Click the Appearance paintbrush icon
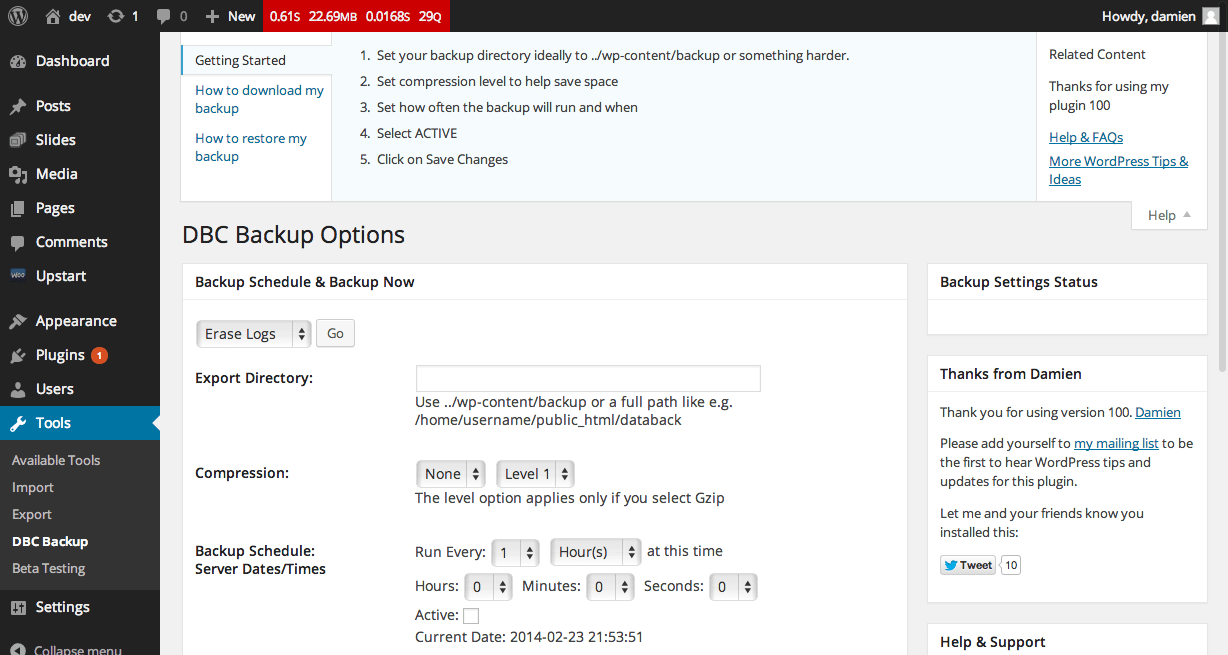The height and width of the screenshot is (655, 1228). point(18,321)
